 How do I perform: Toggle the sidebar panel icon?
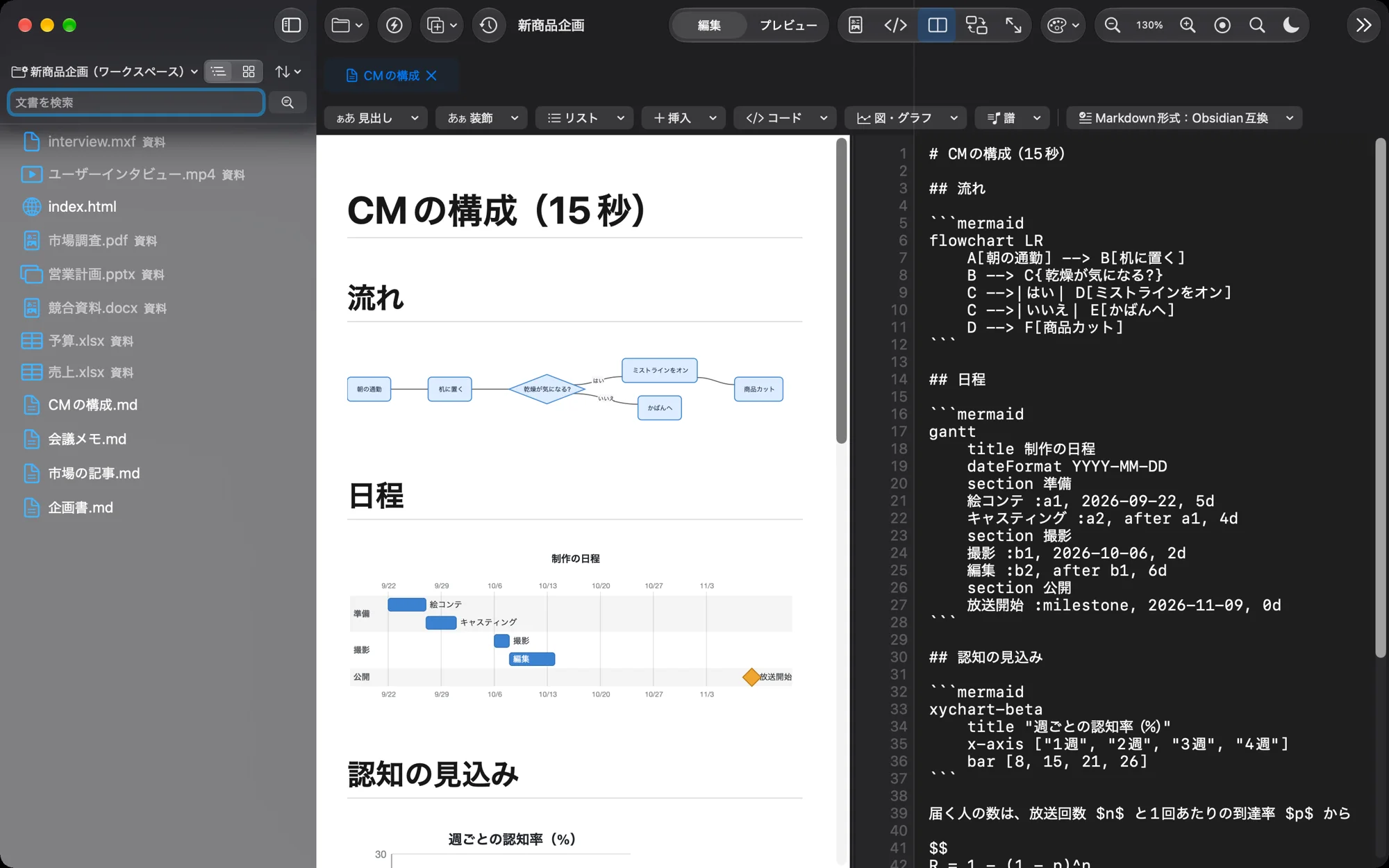pyautogui.click(x=292, y=26)
